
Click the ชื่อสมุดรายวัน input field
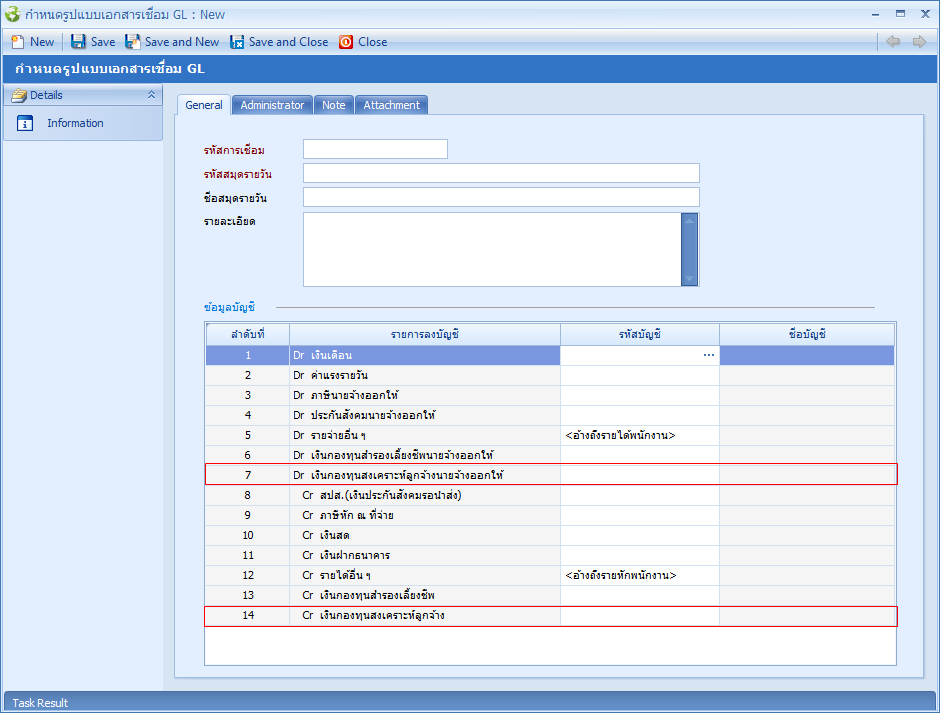tap(501, 197)
